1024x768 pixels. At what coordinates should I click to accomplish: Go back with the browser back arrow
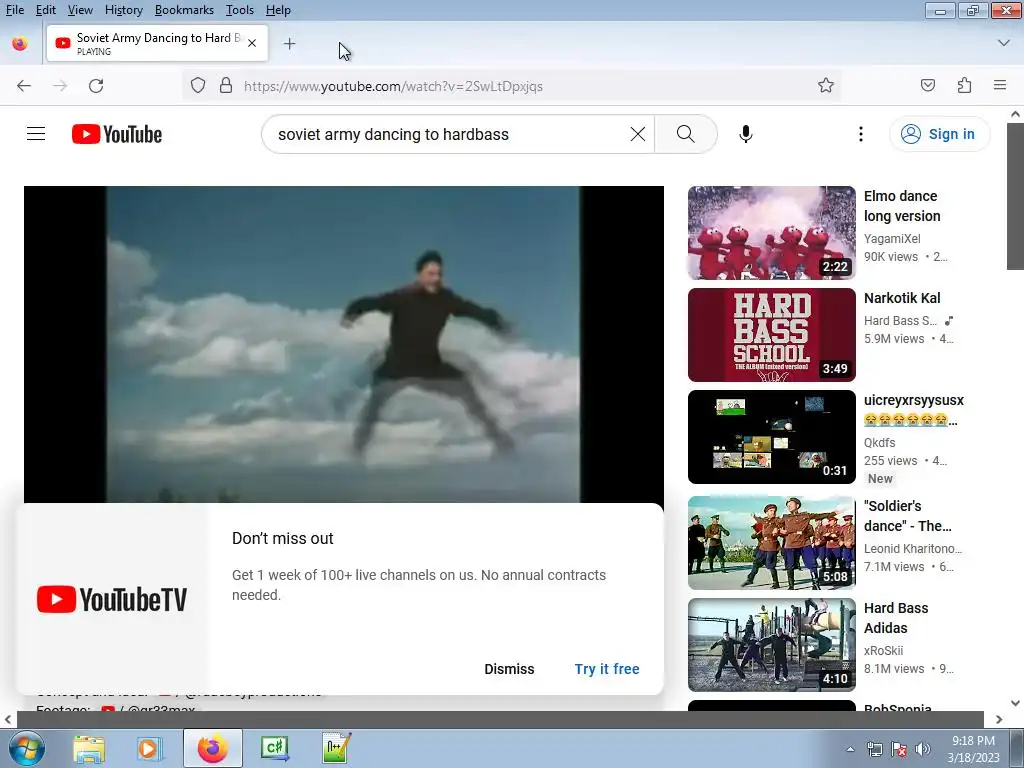[24, 86]
